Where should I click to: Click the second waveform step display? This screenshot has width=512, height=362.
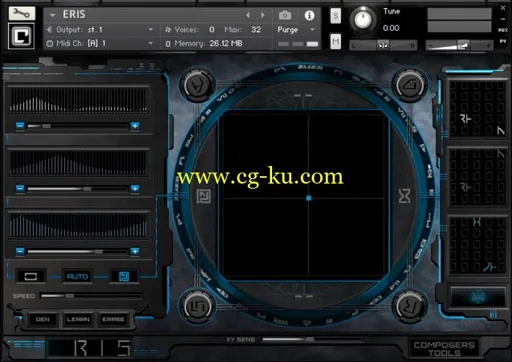pyautogui.click(x=78, y=162)
